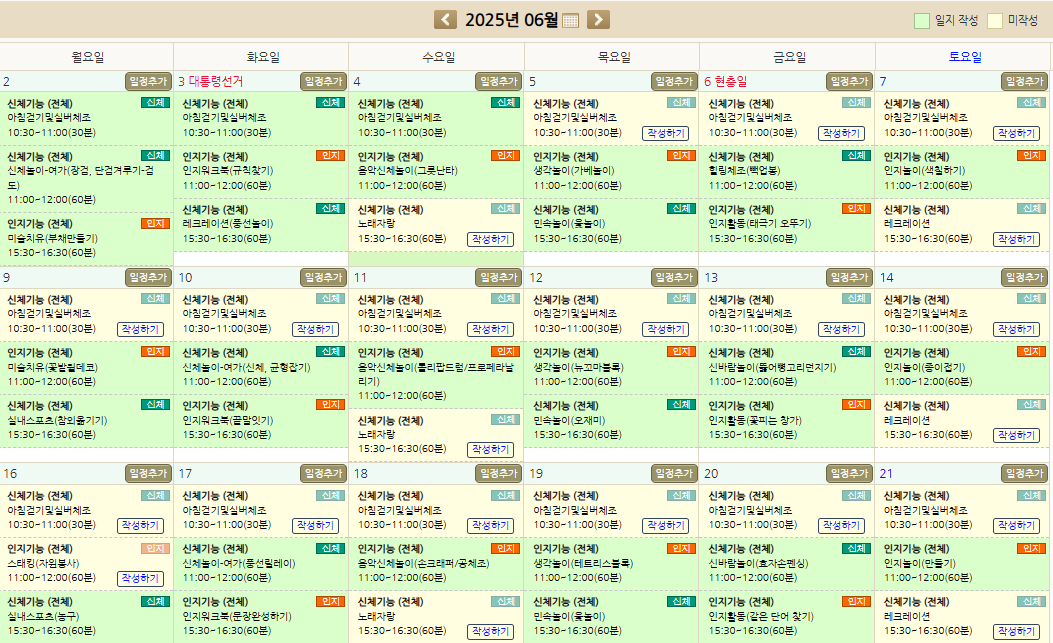This screenshot has height=643, width=1053.
Task: Open the June 13 신바람놀이 entry
Action: tap(772, 367)
